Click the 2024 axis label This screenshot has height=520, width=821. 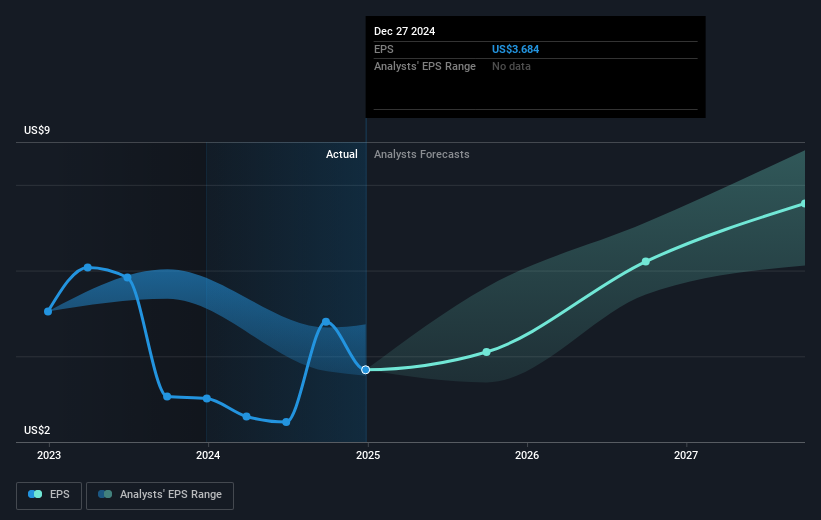coord(208,455)
